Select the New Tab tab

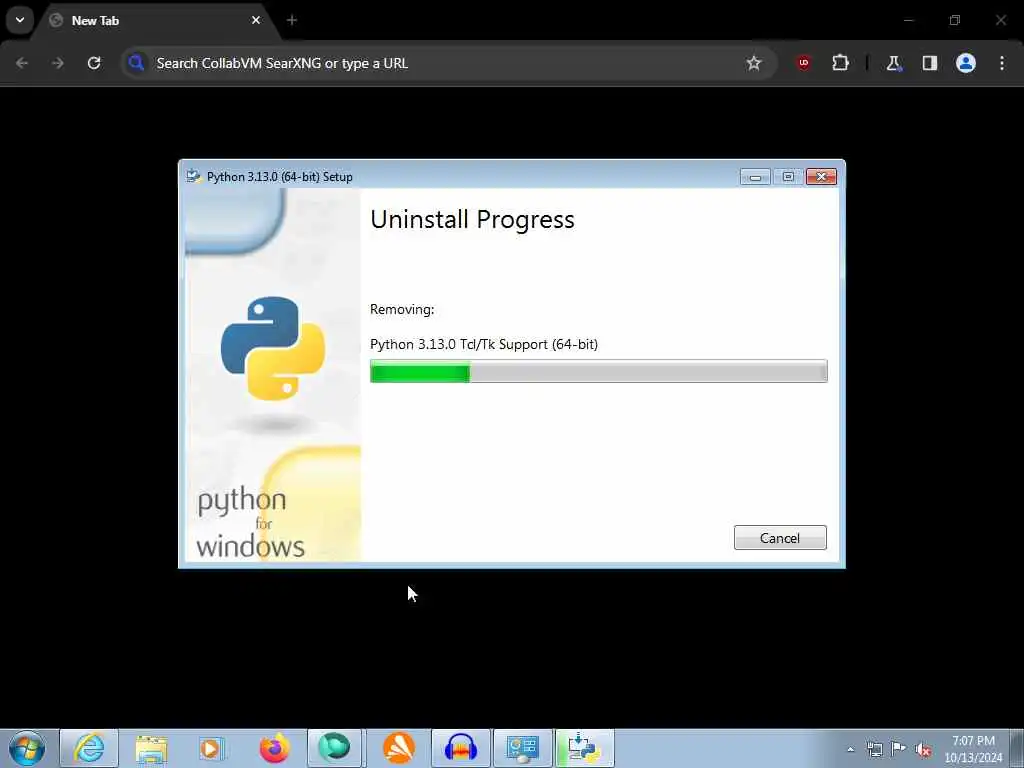[154, 20]
